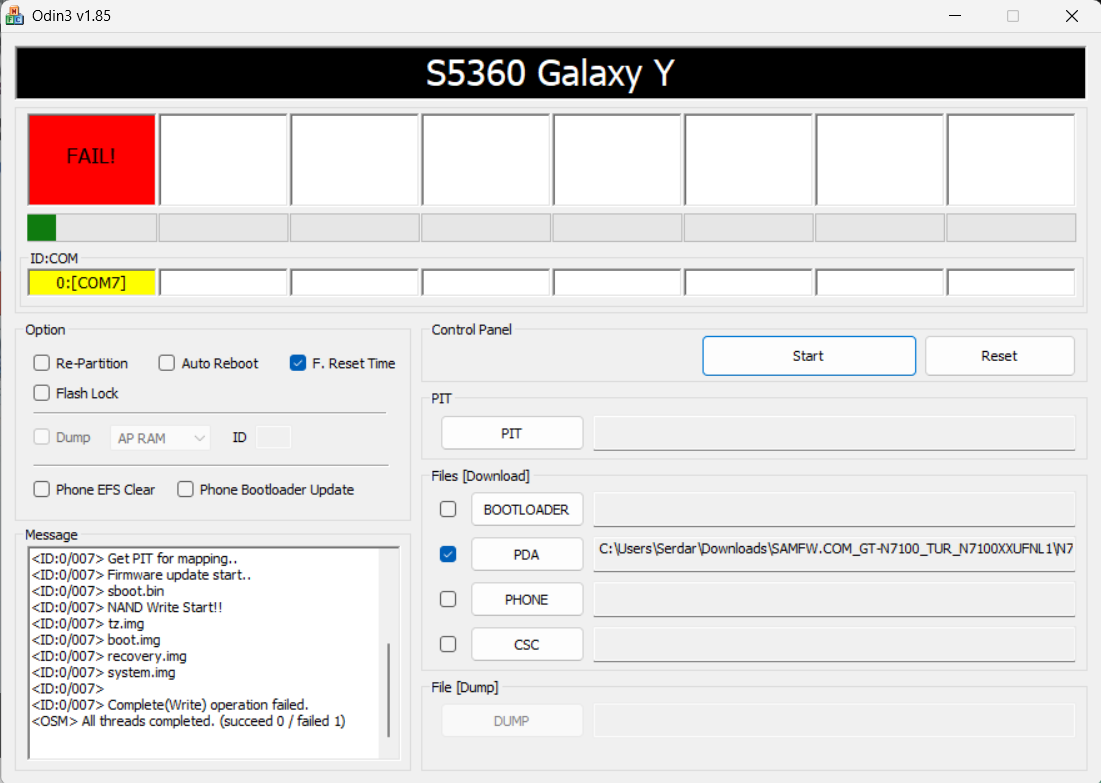
Task: Click the Start button
Action: click(809, 356)
